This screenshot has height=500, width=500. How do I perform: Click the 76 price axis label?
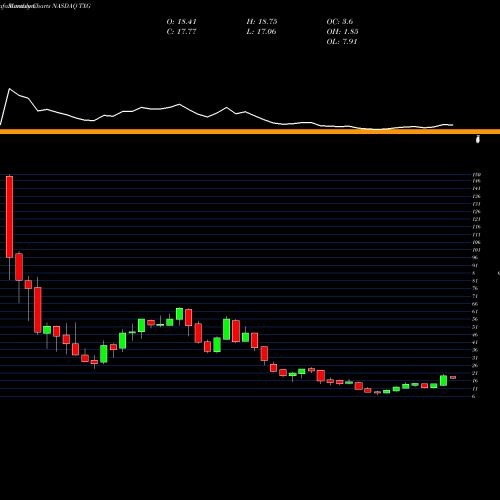coord(475,288)
